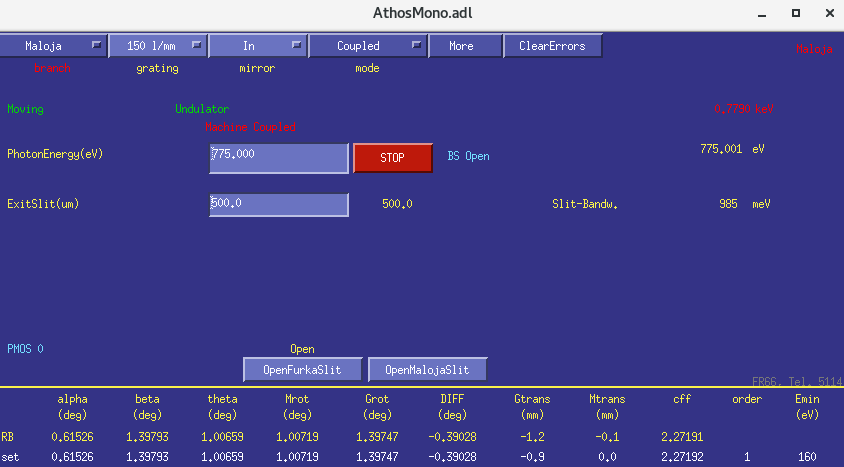Close the AthosMono.adl window
Image resolution: width=844 pixels, height=467 pixels.
829,13
